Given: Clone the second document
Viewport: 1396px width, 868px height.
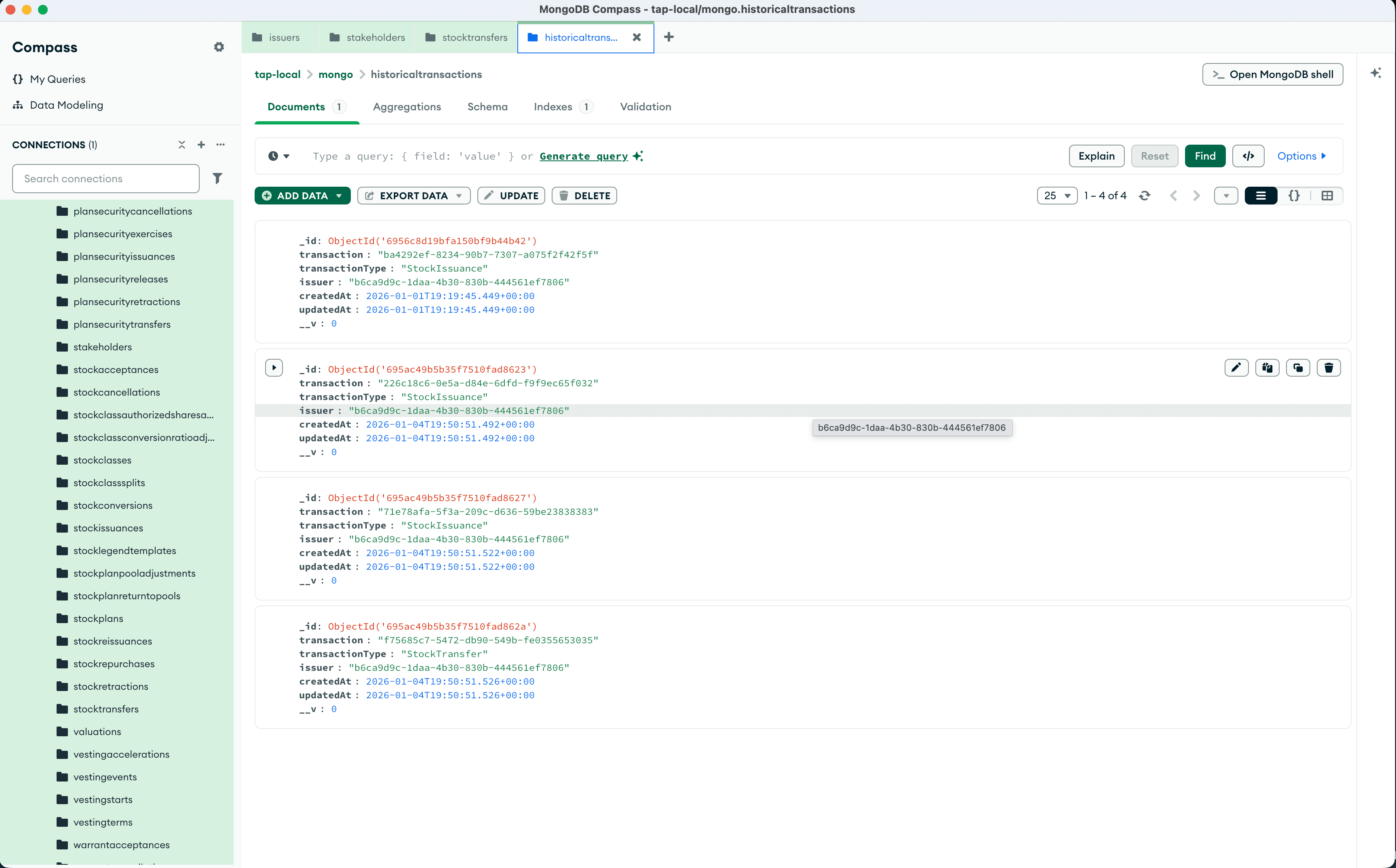Looking at the screenshot, I should [1298, 367].
